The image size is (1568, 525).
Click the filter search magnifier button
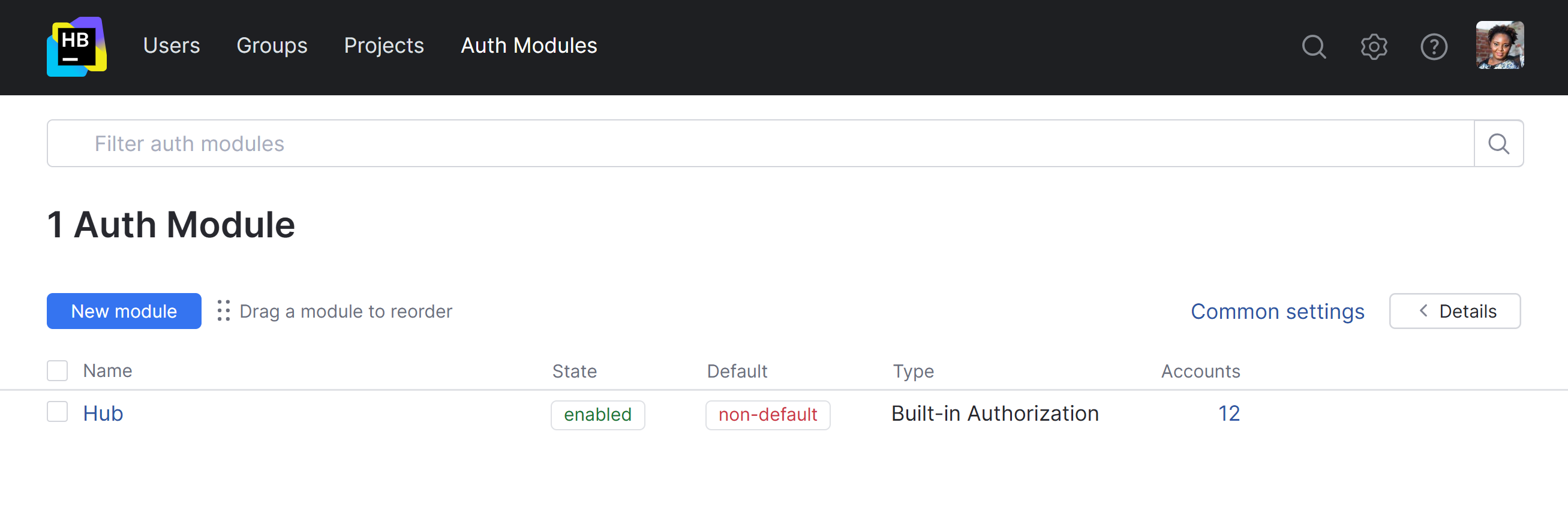coord(1498,144)
